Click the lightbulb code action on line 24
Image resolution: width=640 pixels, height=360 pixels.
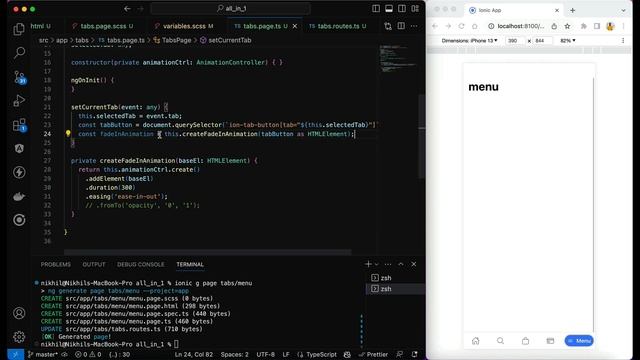tap(68, 133)
